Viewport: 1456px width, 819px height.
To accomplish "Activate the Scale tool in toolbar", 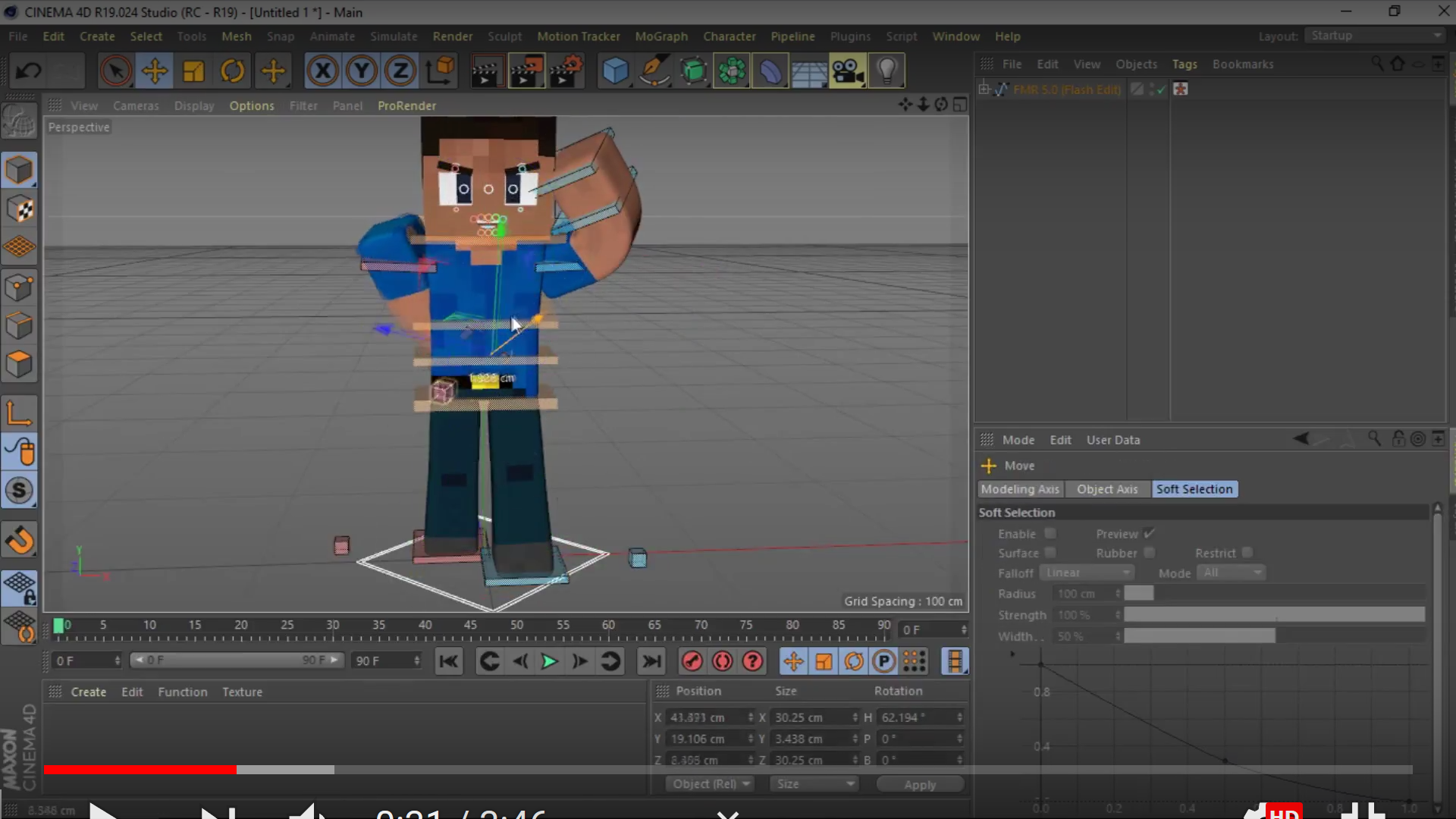I will (x=194, y=71).
